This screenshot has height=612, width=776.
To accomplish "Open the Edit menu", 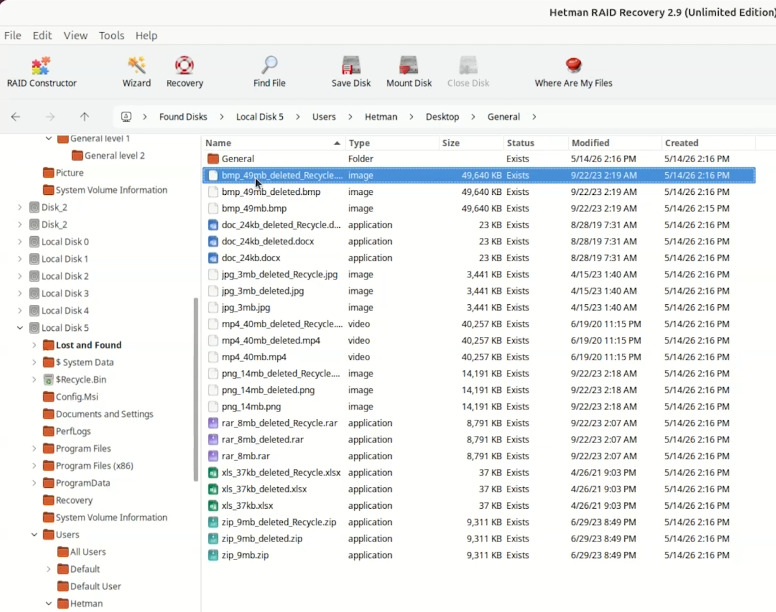I will (42, 36).
